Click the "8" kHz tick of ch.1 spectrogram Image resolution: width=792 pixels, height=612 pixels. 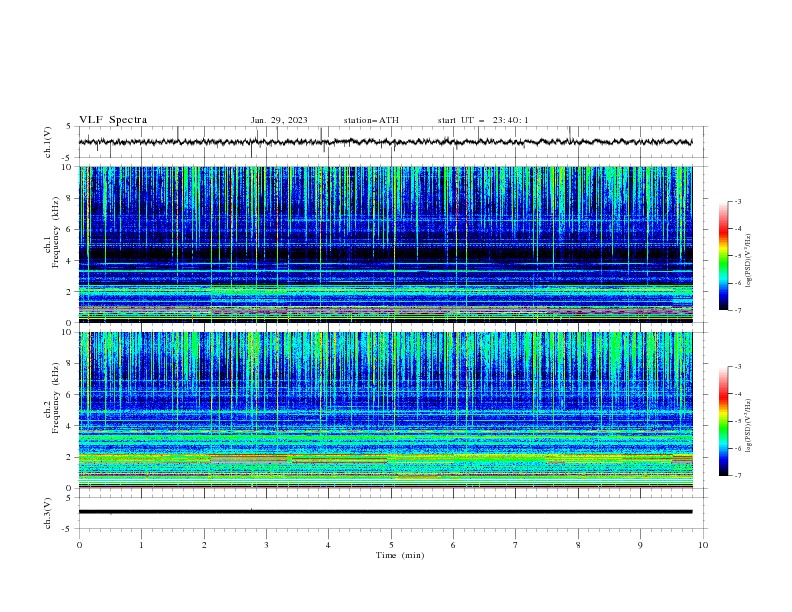pyautogui.click(x=71, y=198)
